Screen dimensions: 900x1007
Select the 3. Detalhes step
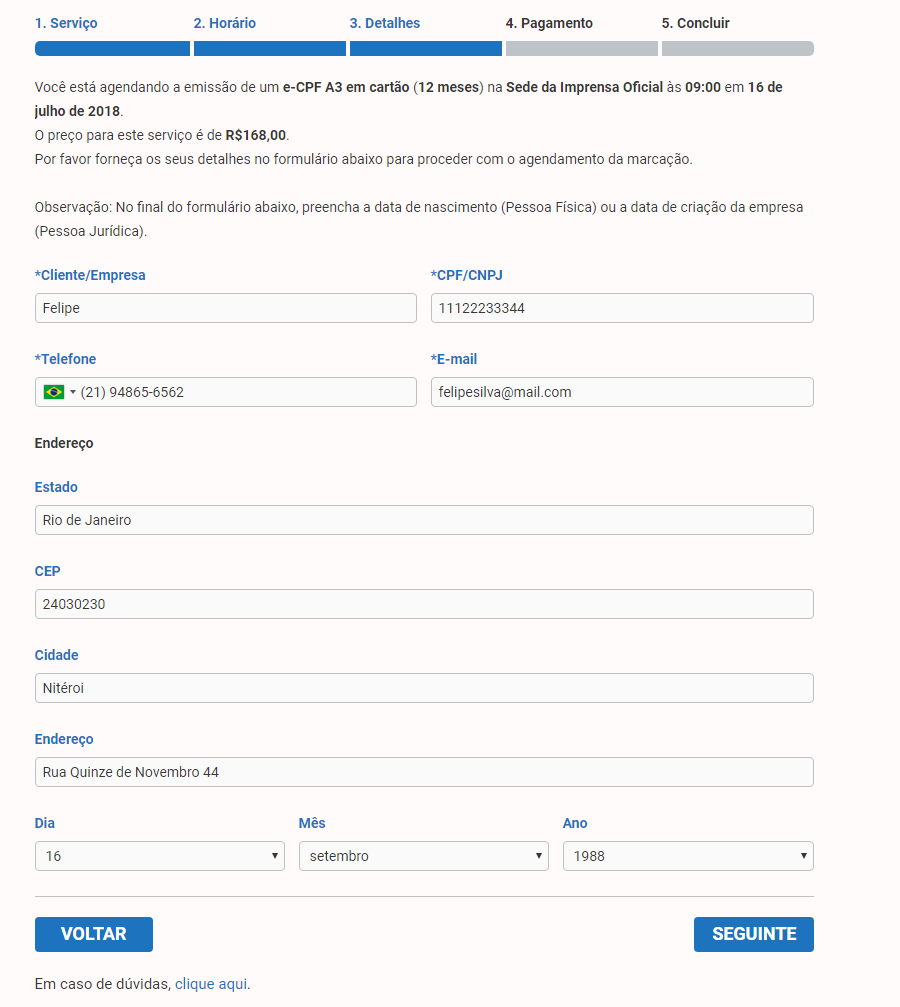click(x=385, y=23)
